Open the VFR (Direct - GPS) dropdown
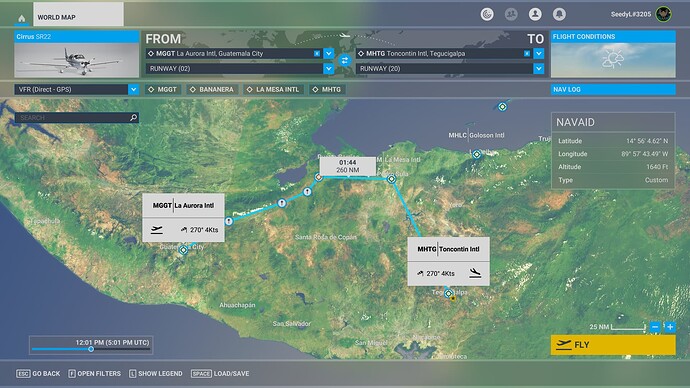 tap(77, 89)
